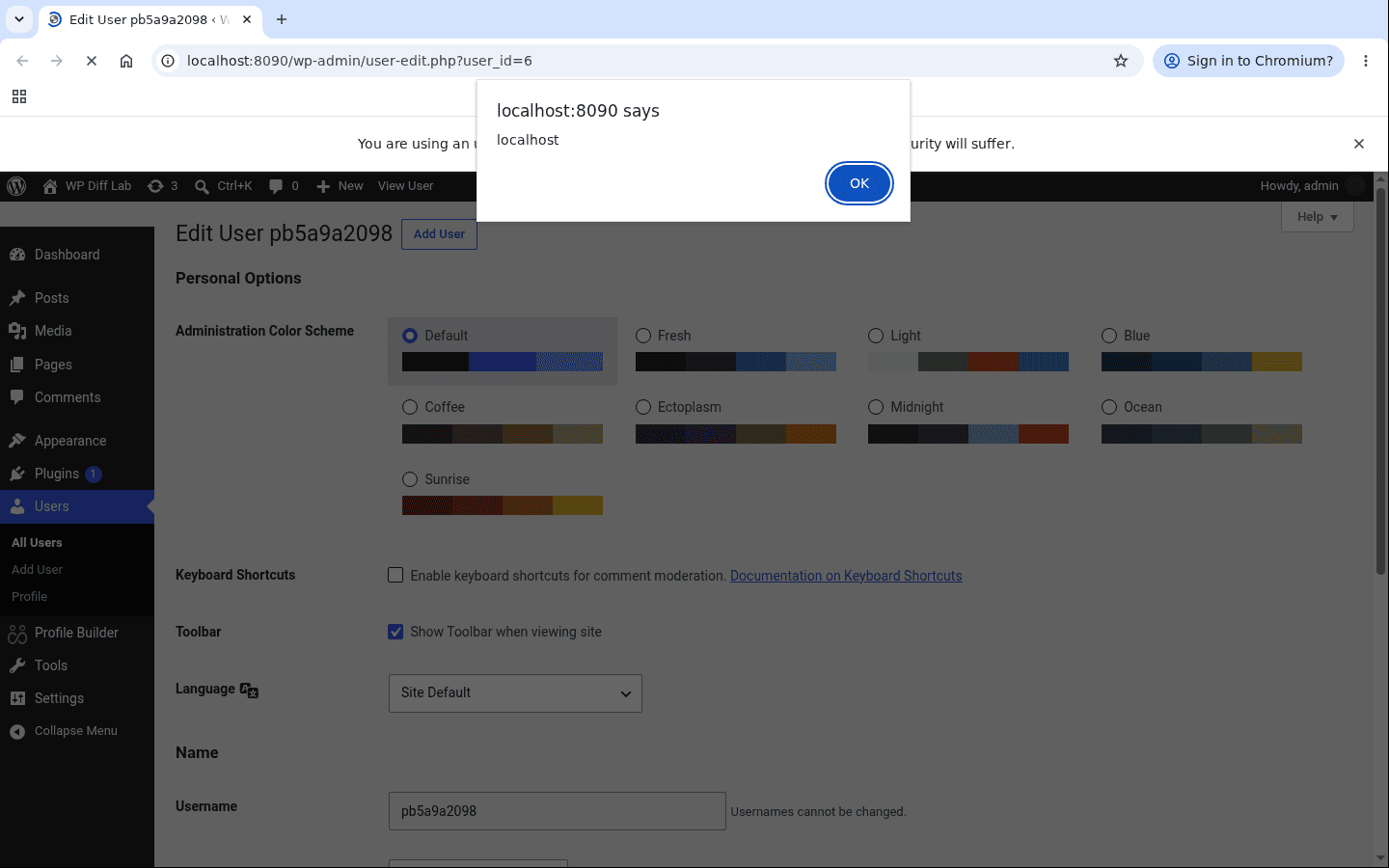Select the Blue color scheme radio
The width and height of the screenshot is (1389, 868).
tap(1109, 336)
